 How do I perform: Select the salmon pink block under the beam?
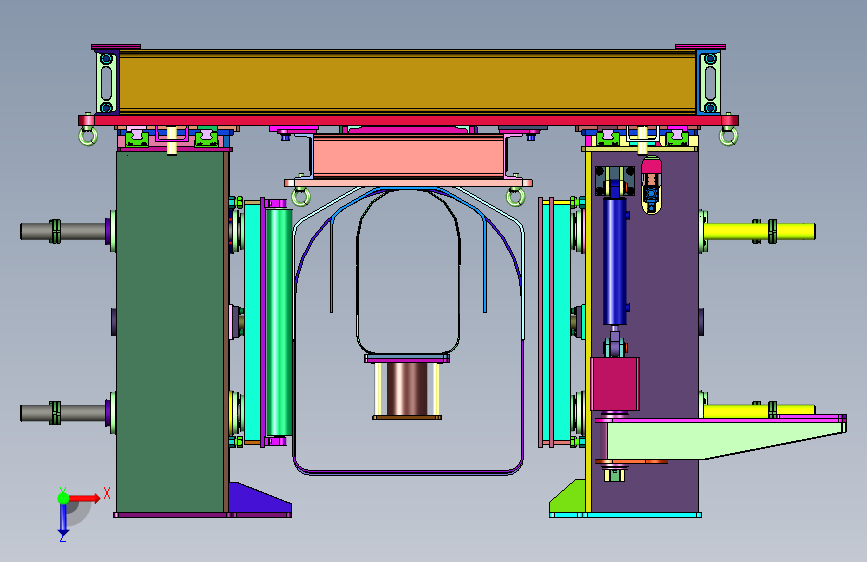click(408, 157)
